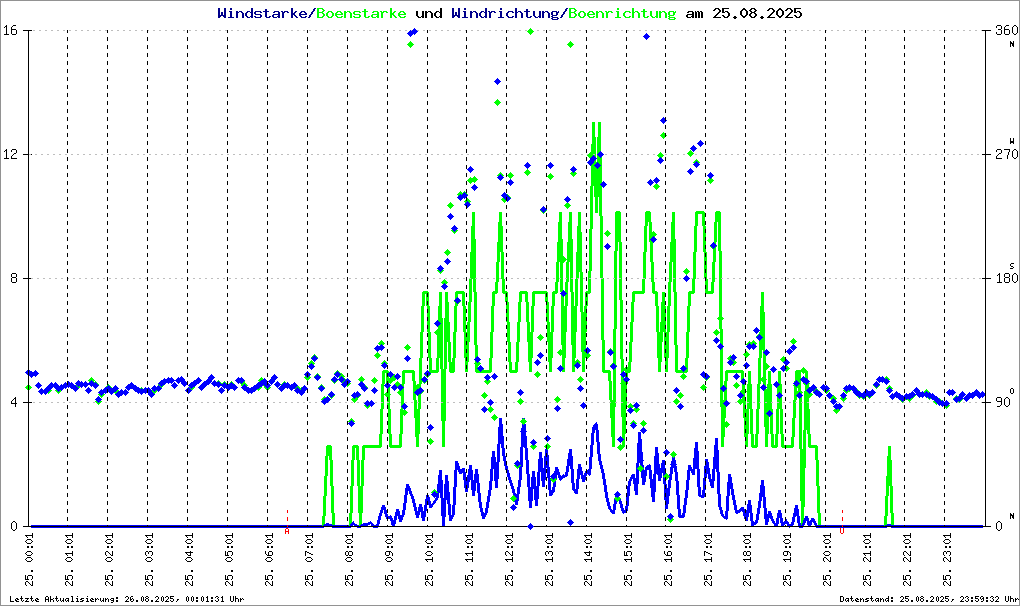Click time label '25. 03:01'
The width and height of the screenshot is (1020, 606).
coord(149,560)
